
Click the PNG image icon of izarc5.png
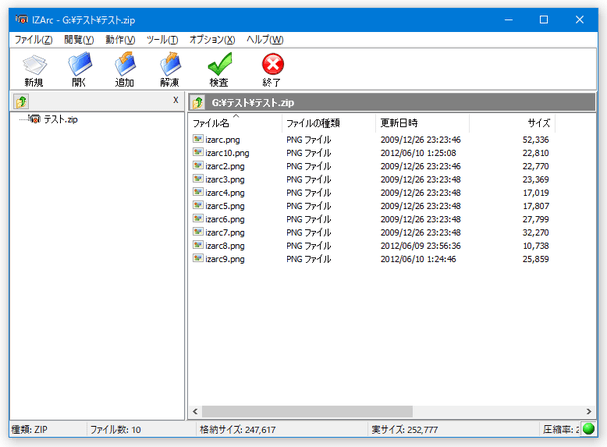pyautogui.click(x=198, y=205)
